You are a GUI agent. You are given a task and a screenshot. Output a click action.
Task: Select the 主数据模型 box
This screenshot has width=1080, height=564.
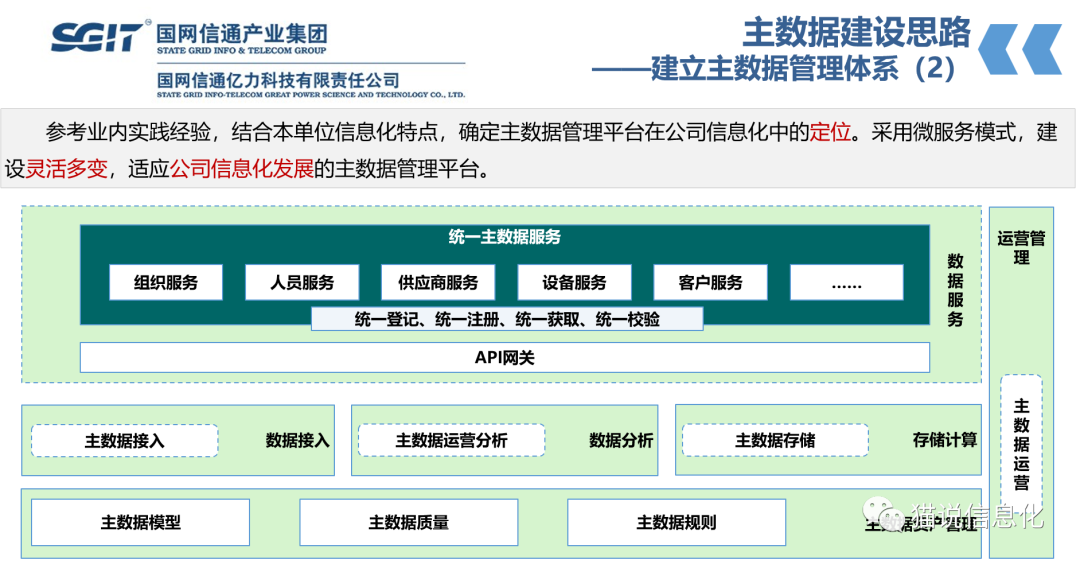(141, 522)
